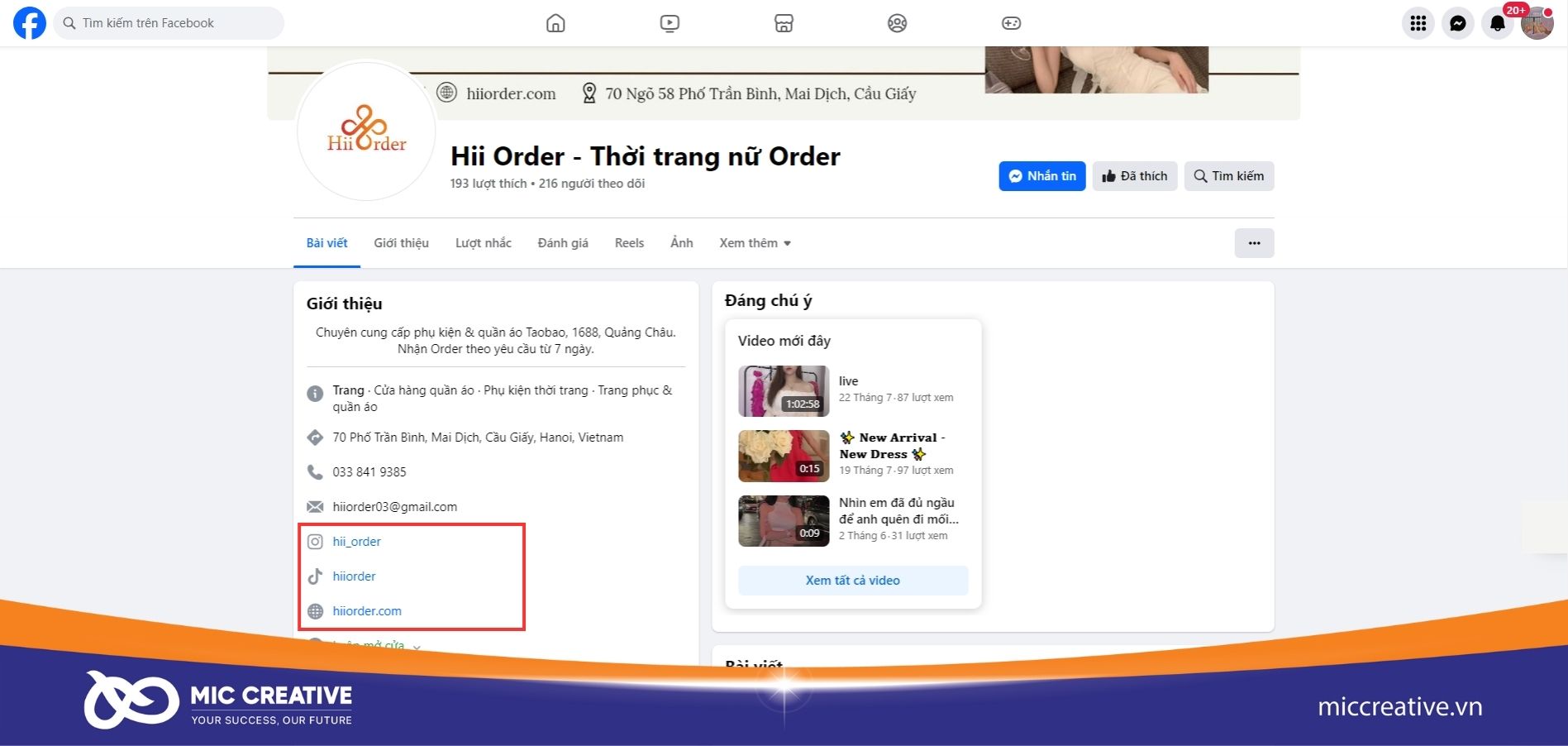The height and width of the screenshot is (746, 1568).
Task: Click the TikTok icon
Action: [315, 576]
